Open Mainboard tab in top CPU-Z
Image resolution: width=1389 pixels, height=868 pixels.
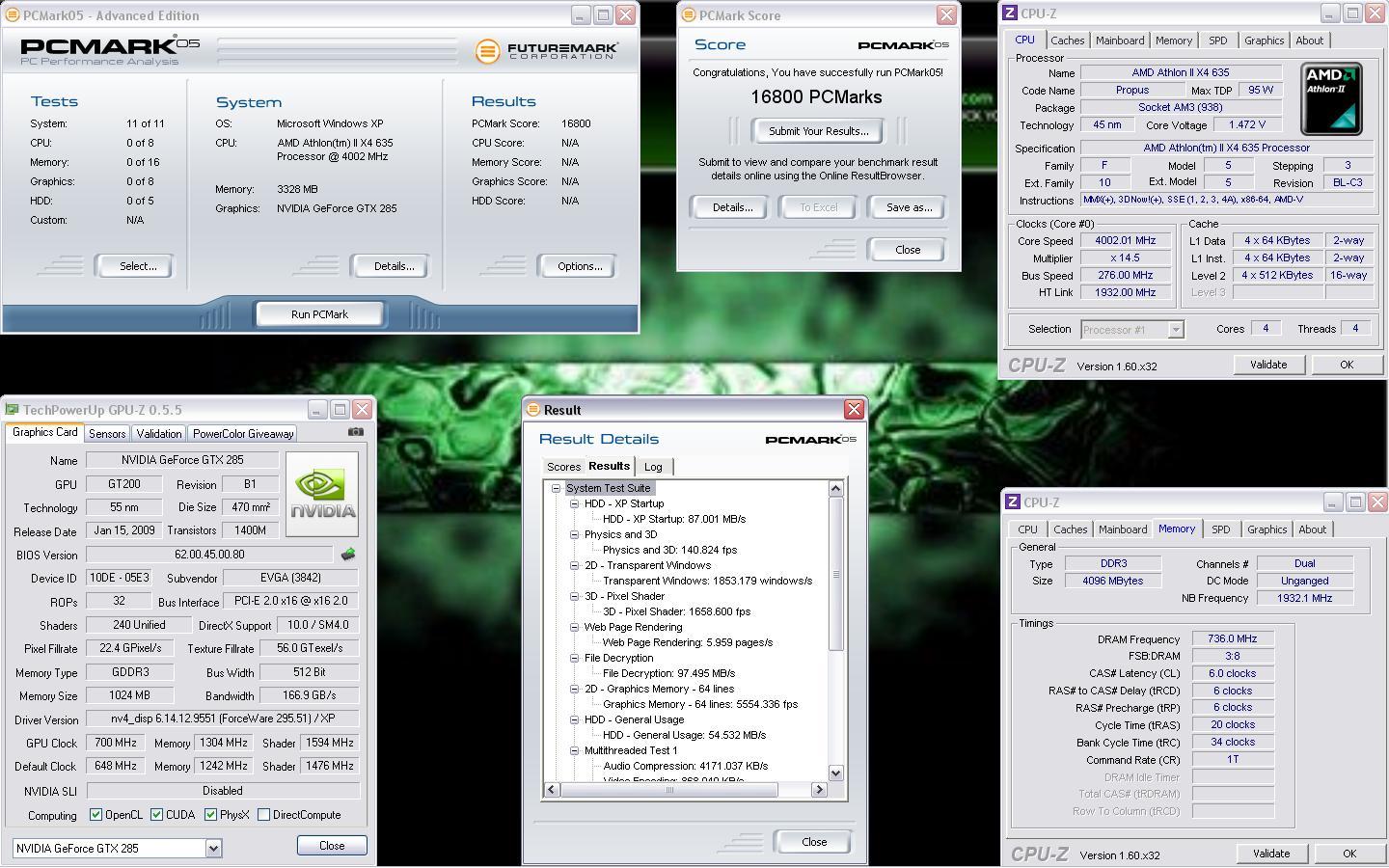[x=1120, y=41]
